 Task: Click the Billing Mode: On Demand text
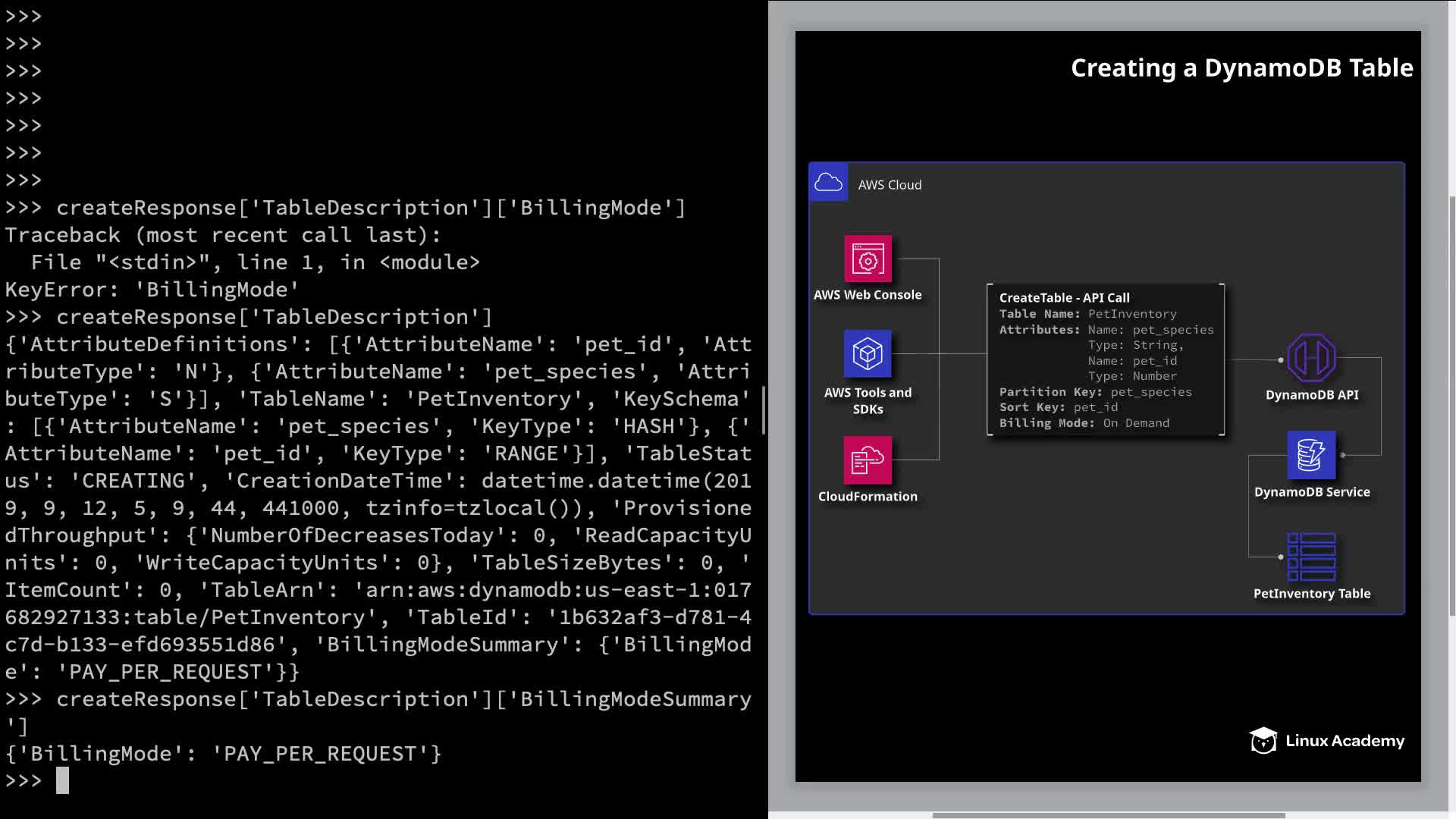coord(1084,423)
